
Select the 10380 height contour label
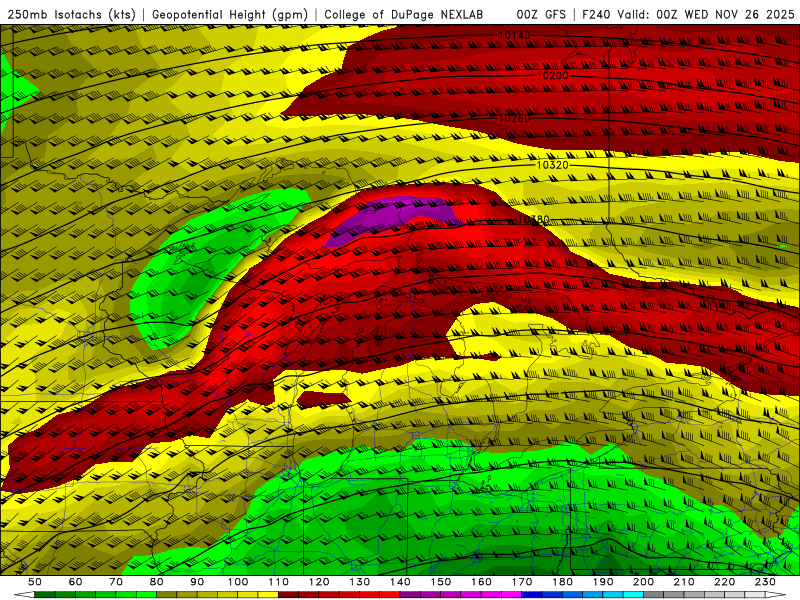pos(534,219)
